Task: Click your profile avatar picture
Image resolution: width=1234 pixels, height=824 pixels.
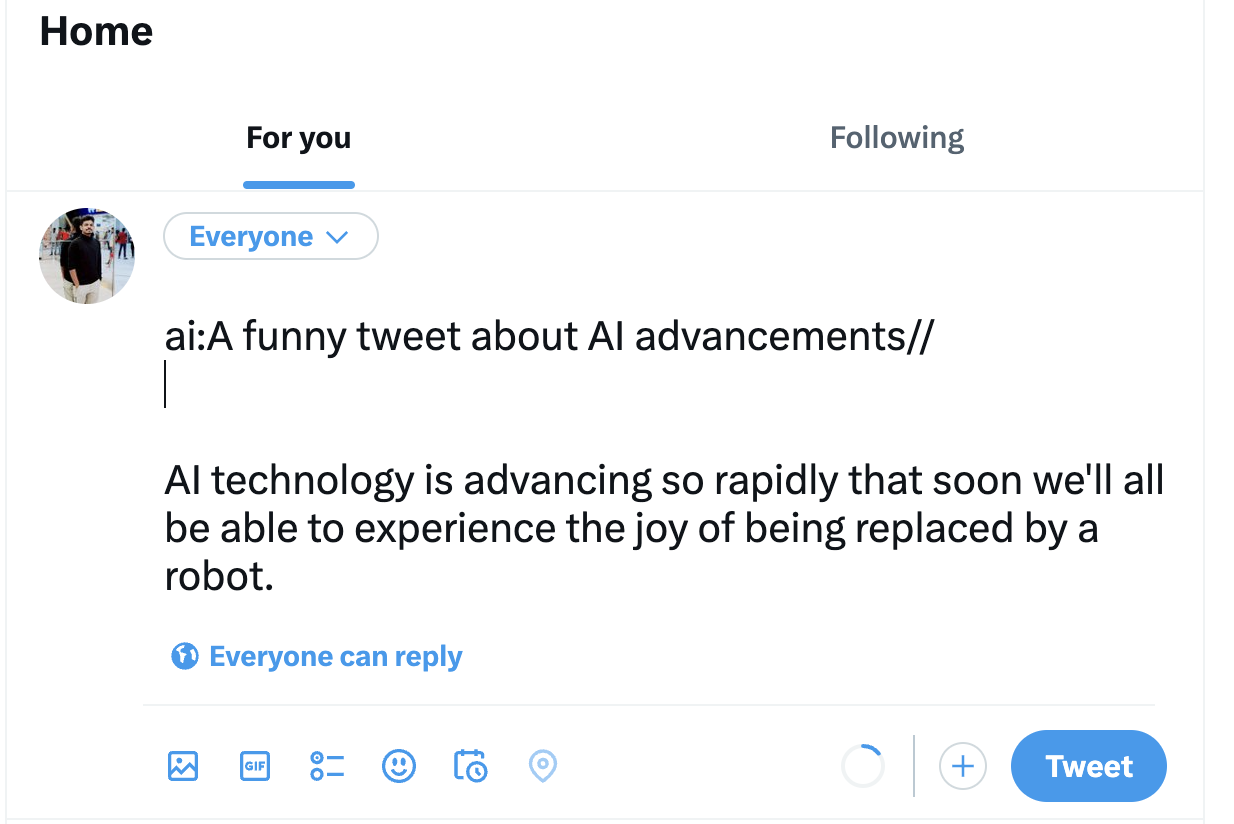Action: pos(87,256)
